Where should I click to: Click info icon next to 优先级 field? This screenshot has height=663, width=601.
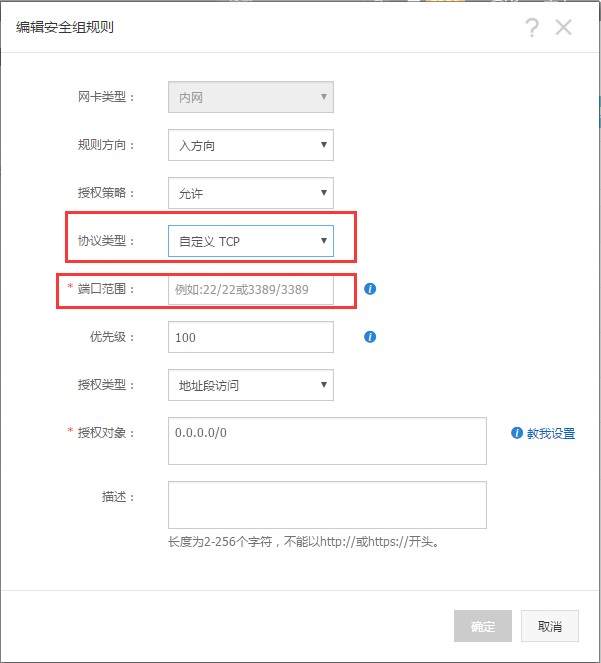click(x=370, y=337)
